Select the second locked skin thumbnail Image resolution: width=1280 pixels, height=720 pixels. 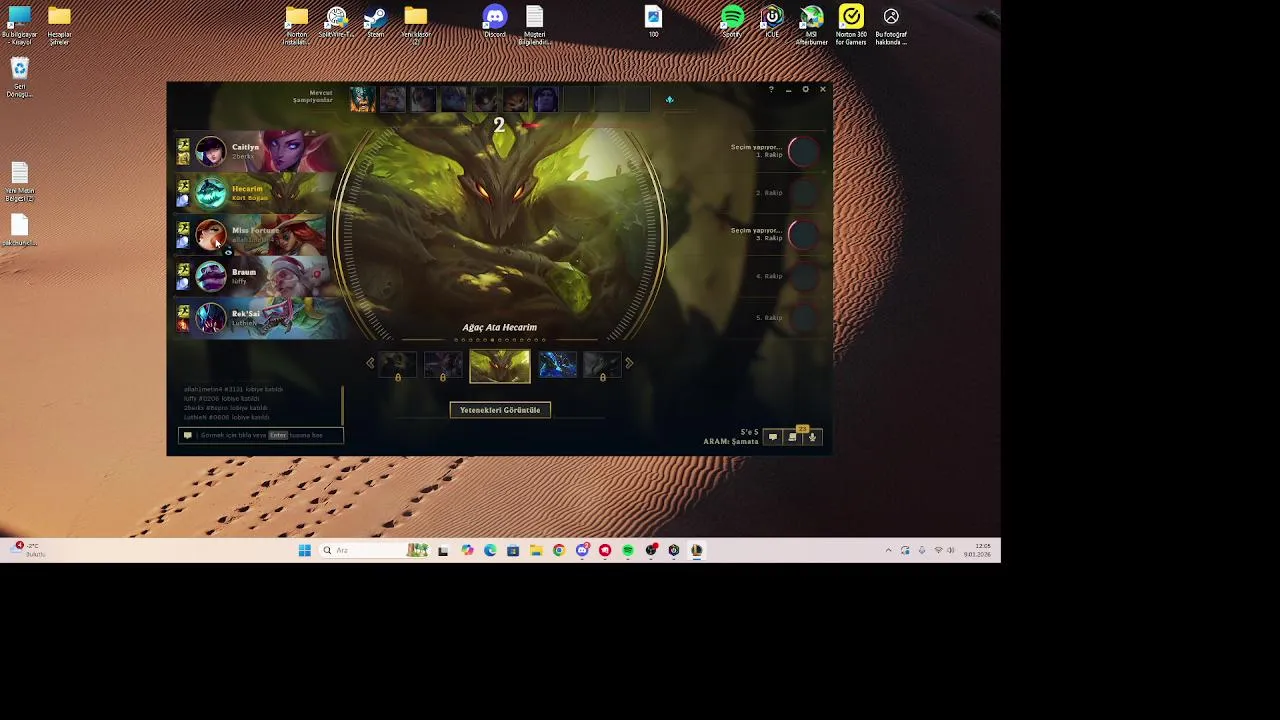click(443, 366)
